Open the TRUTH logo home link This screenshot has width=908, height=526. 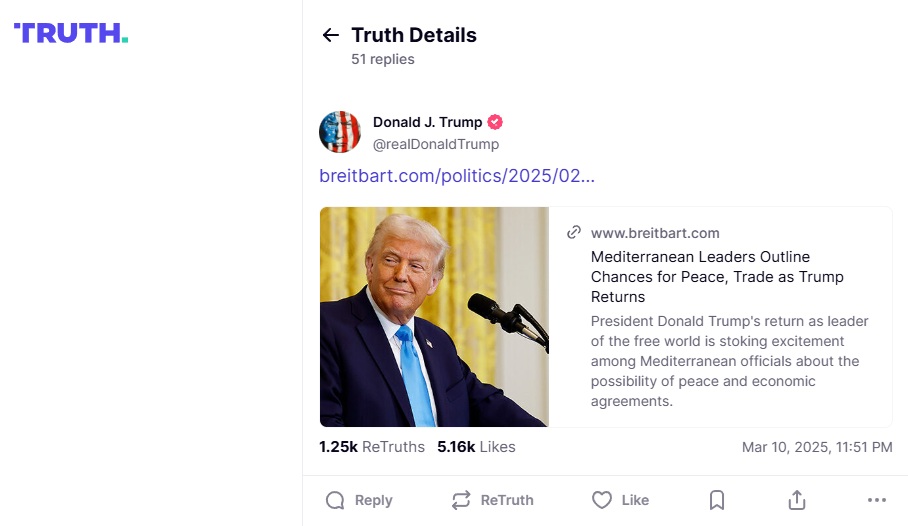(x=71, y=33)
